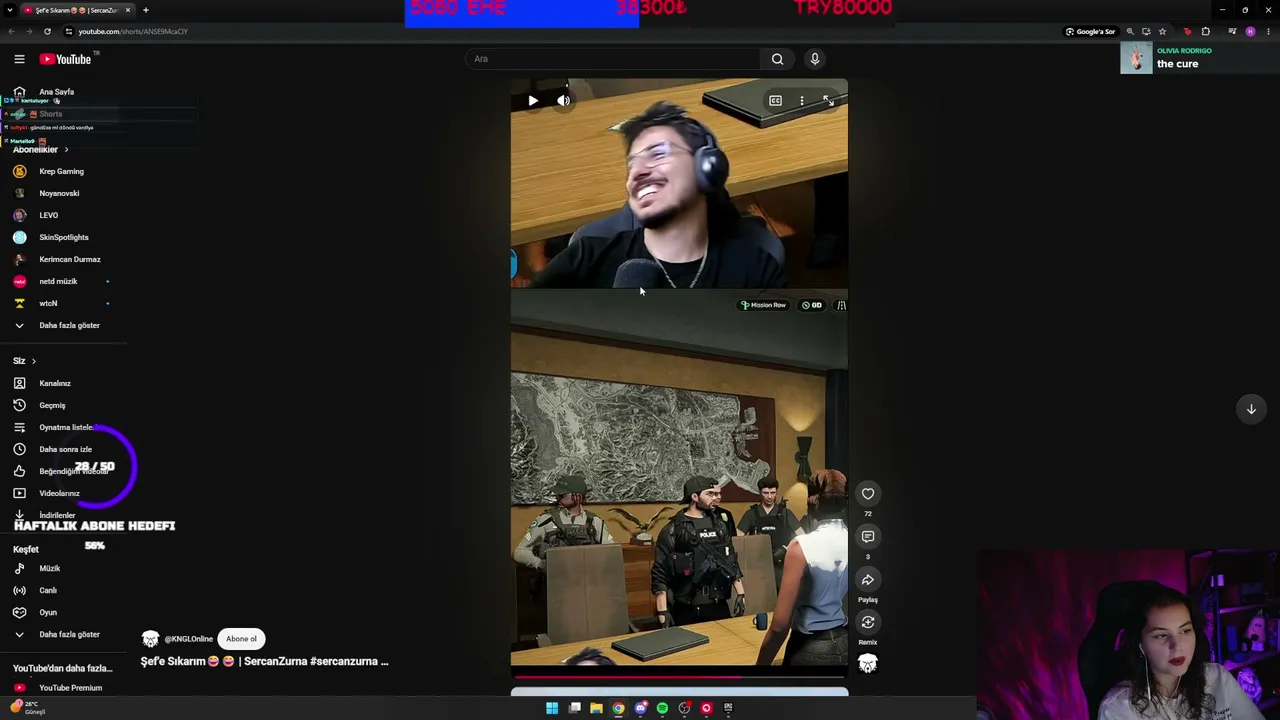Image resolution: width=1280 pixels, height=720 pixels.
Task: Go to the next Short arrow
Action: tap(1251, 409)
